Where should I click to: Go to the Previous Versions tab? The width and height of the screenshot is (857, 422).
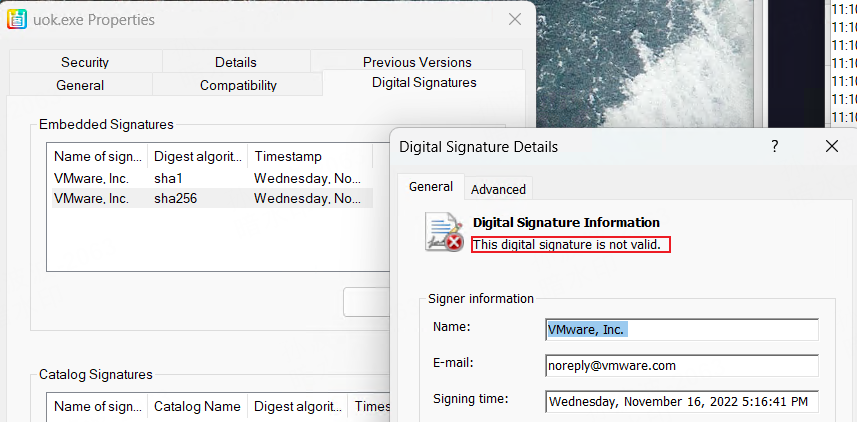point(417,62)
